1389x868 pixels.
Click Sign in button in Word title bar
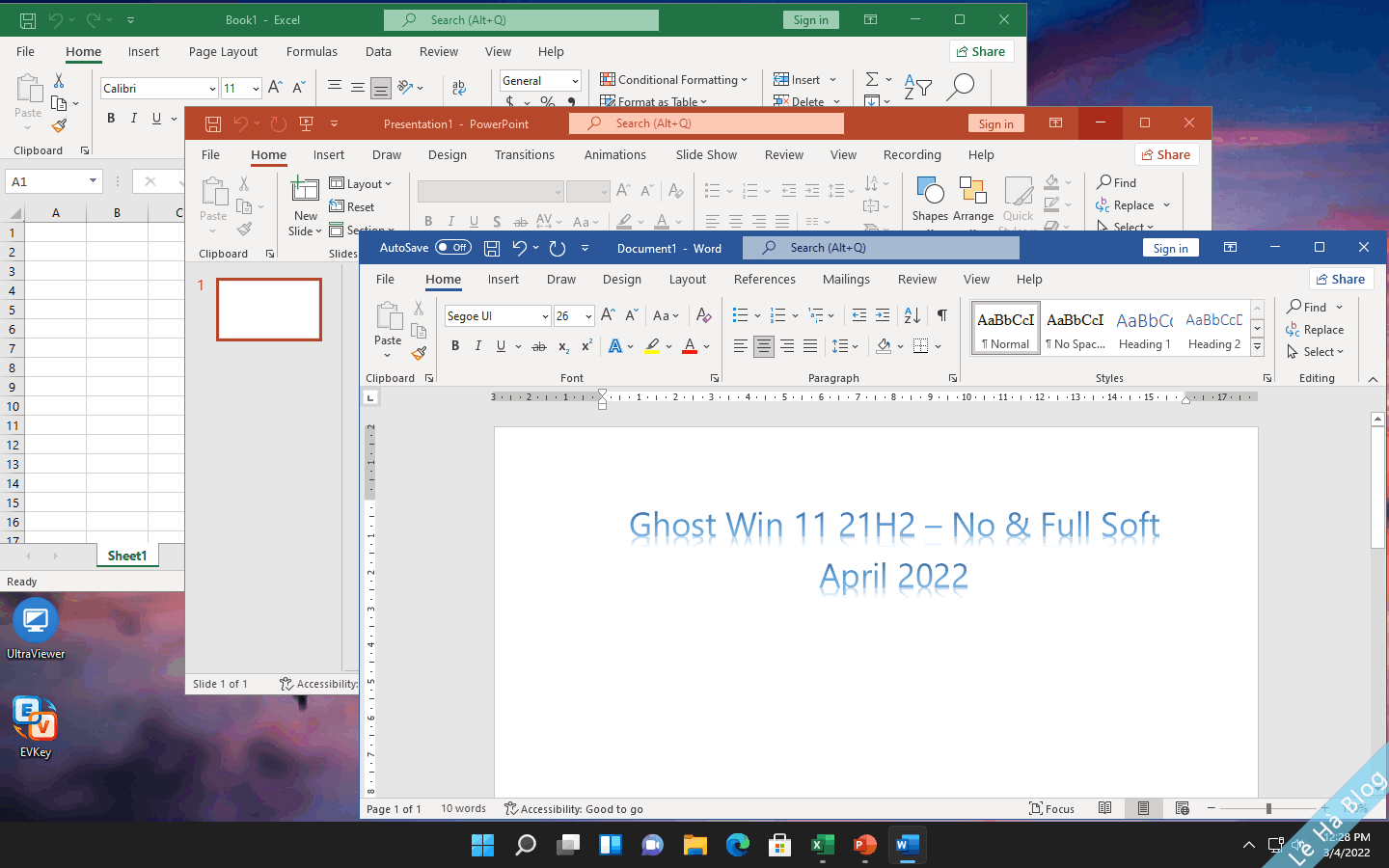1171,248
